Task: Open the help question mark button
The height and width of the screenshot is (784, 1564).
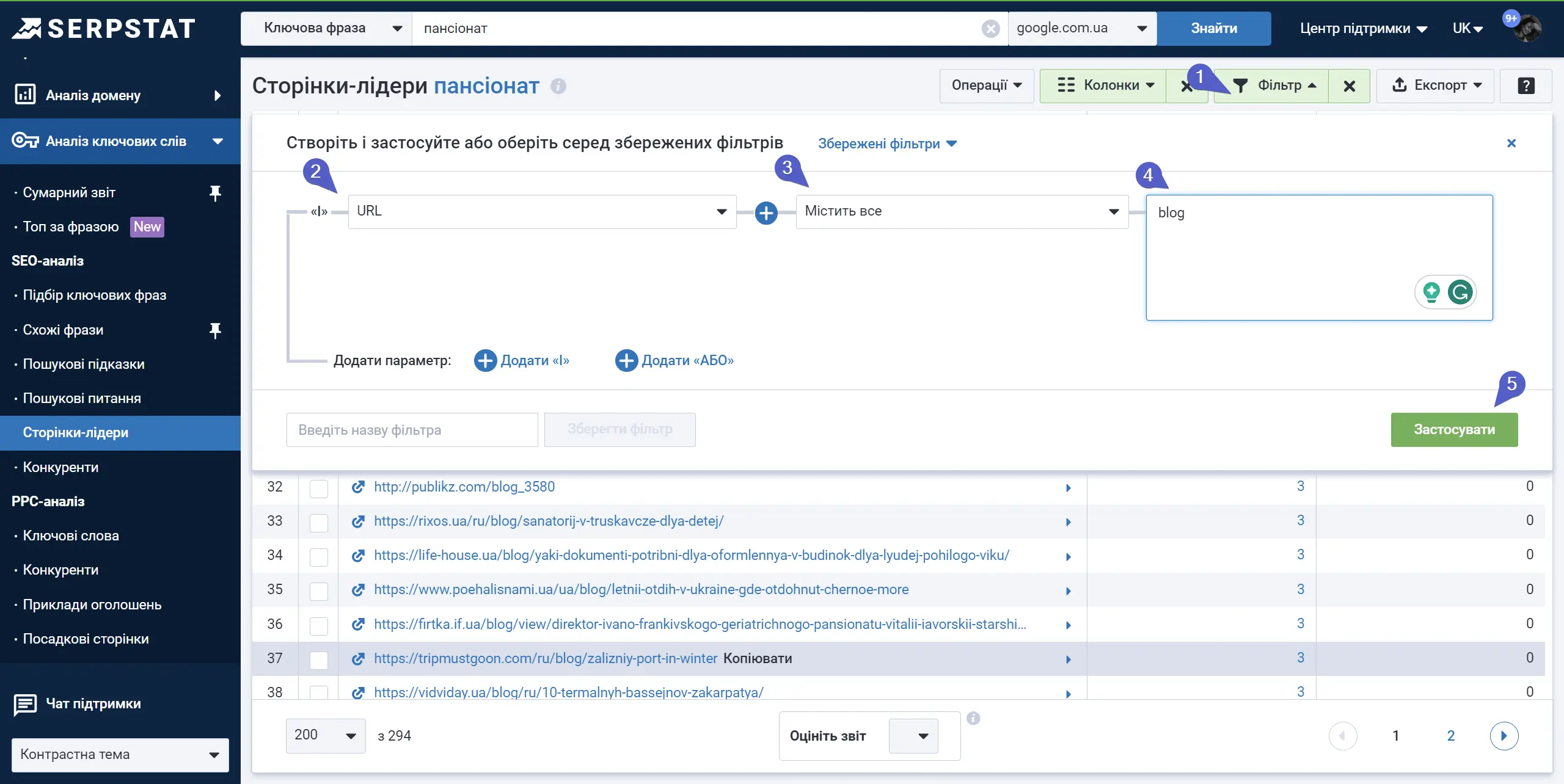Action: coord(1526,85)
